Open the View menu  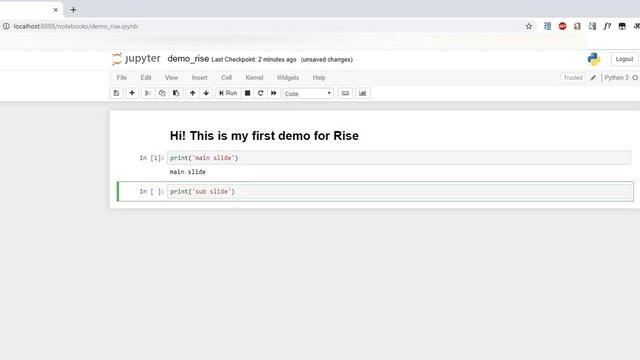click(x=171, y=78)
